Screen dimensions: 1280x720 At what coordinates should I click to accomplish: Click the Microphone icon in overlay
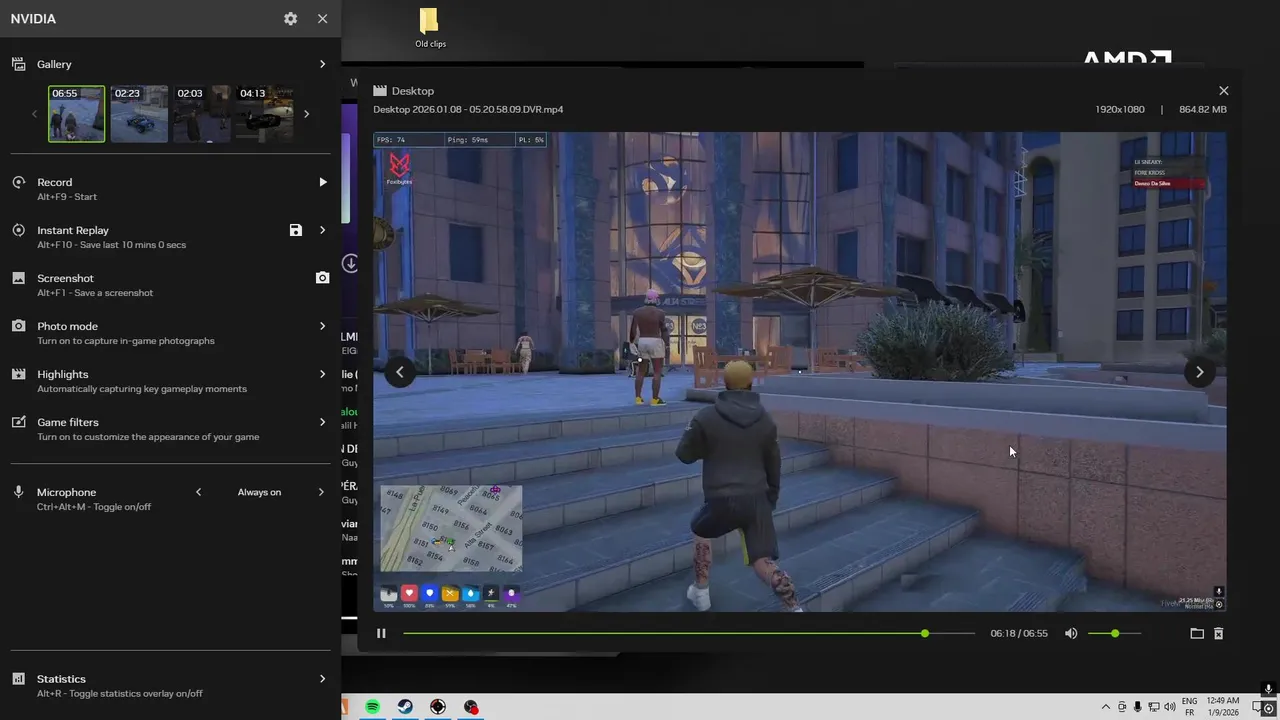18,492
